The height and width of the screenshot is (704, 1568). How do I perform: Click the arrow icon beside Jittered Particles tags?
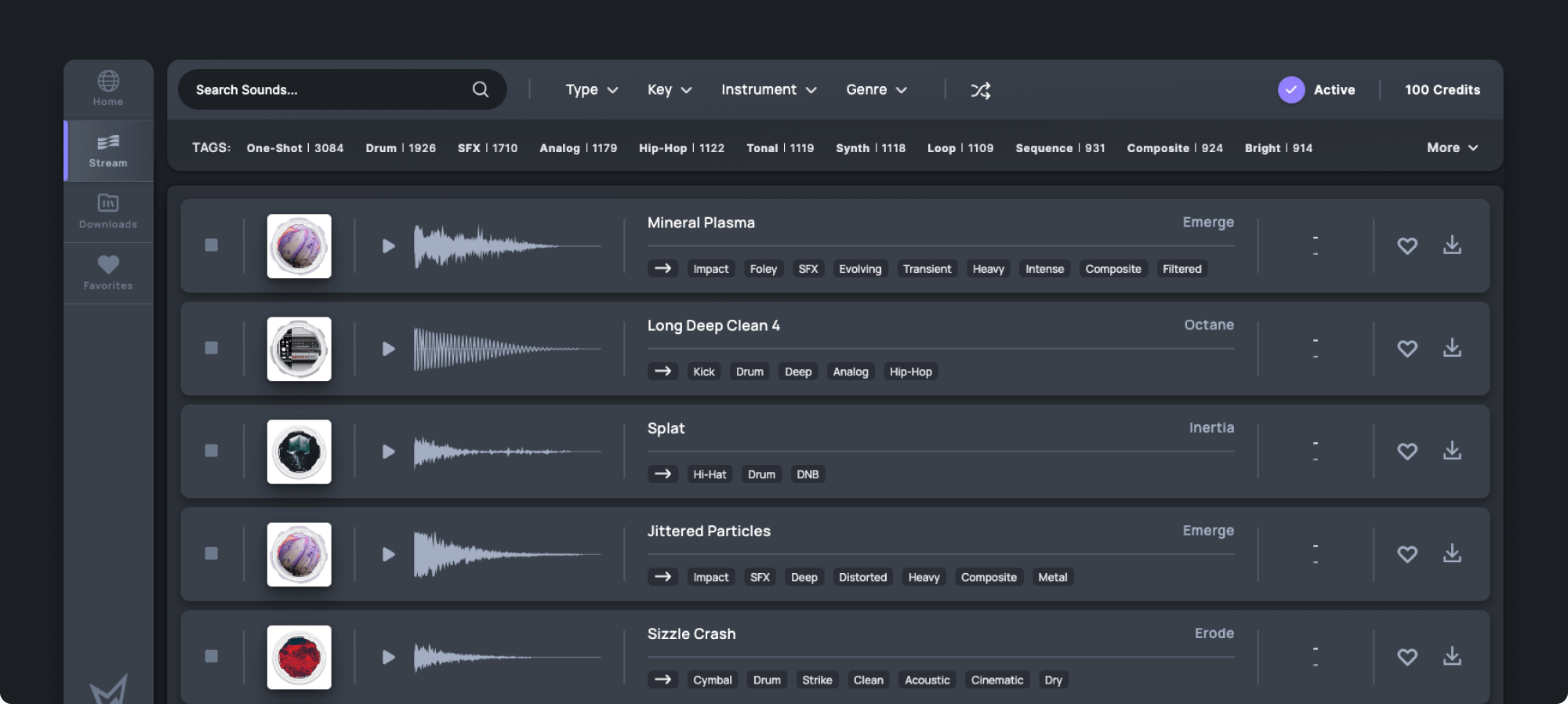(662, 577)
